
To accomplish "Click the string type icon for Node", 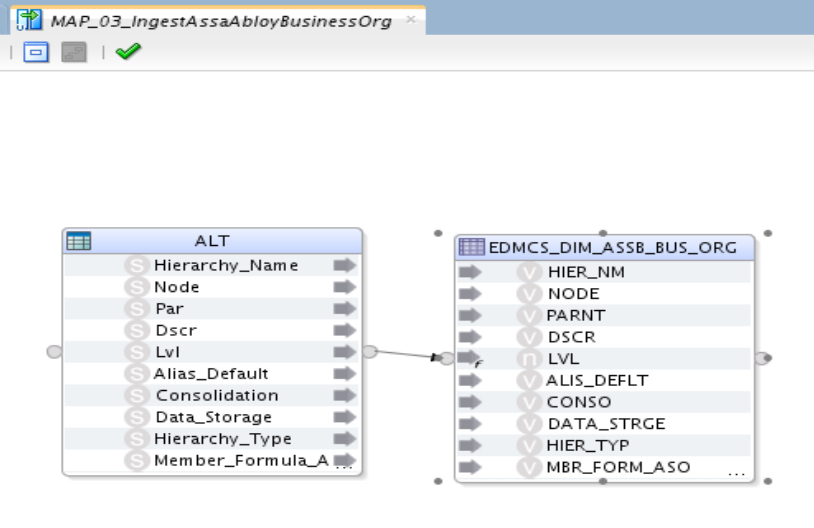I will pyautogui.click(x=137, y=287).
